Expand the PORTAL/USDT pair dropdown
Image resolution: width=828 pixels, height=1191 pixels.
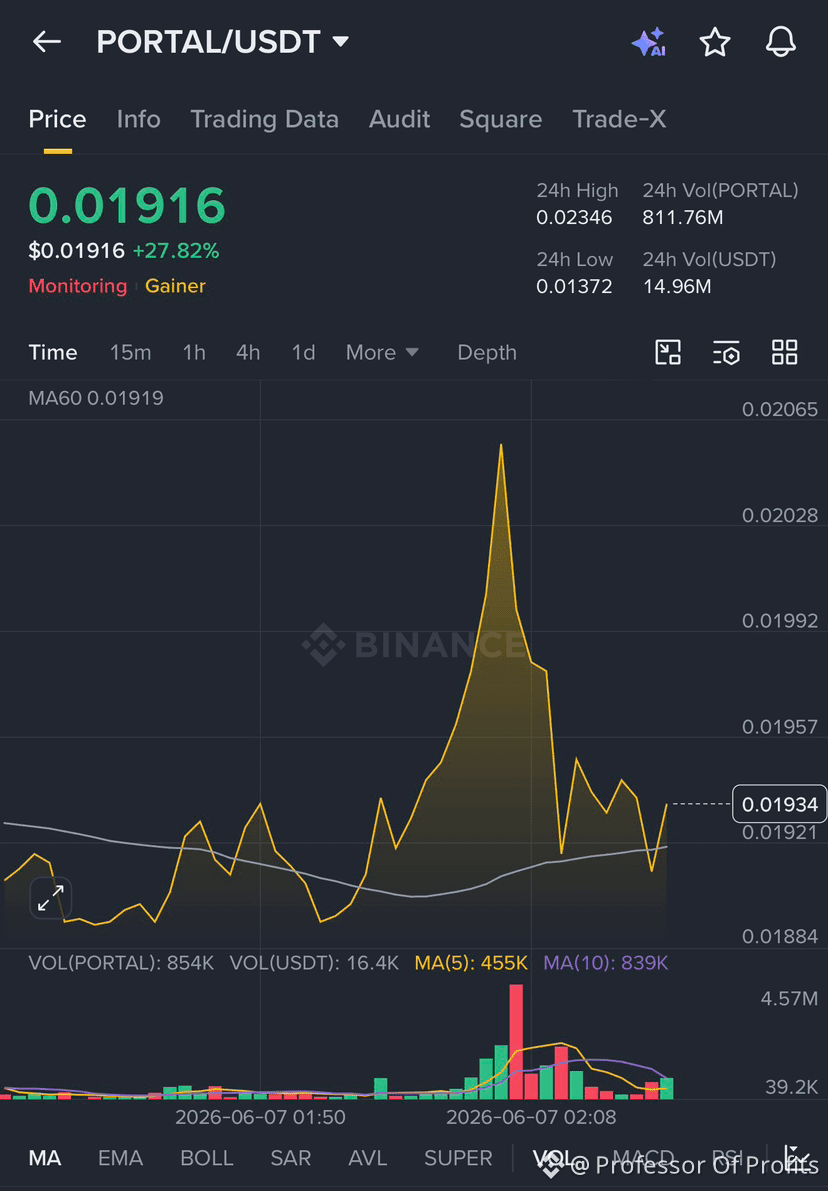[x=341, y=41]
